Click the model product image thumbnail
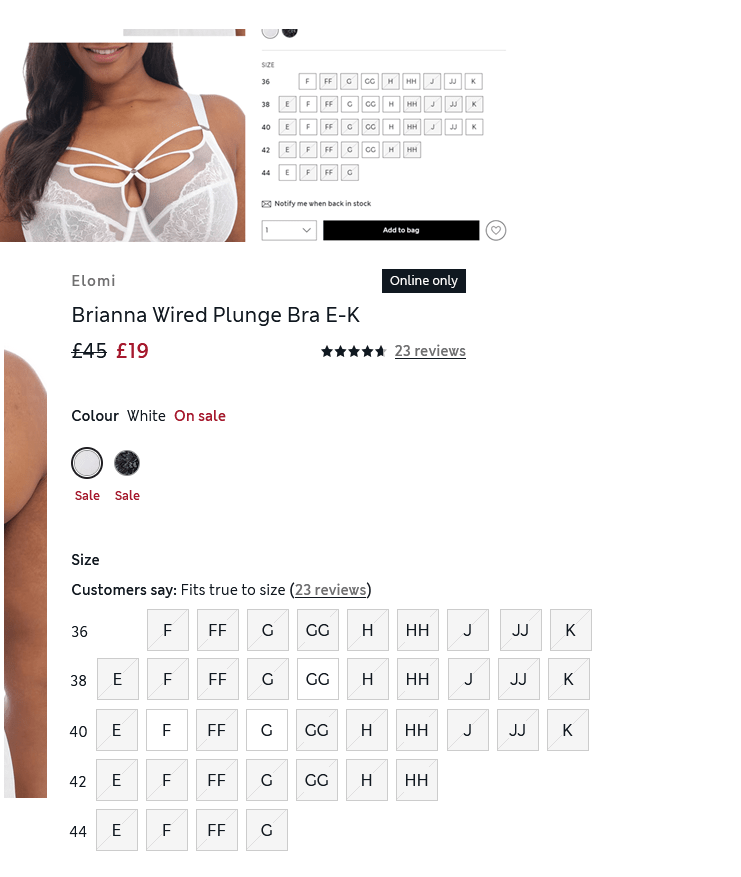741x877 pixels. 122,142
